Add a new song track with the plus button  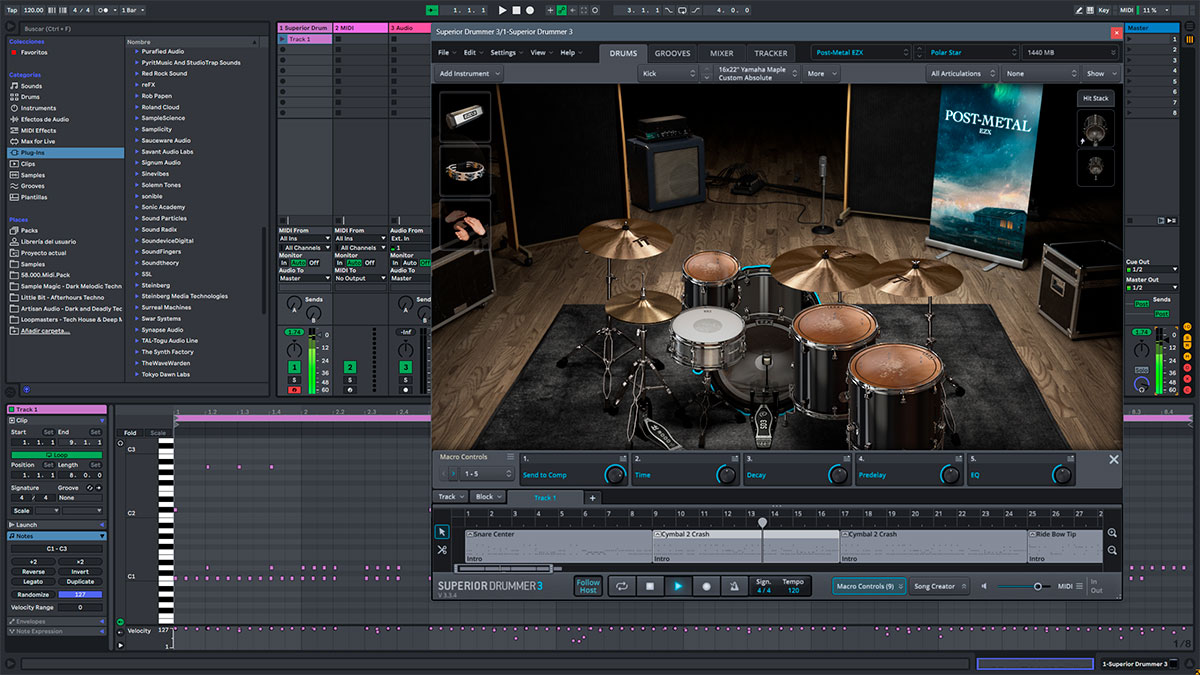tap(592, 497)
